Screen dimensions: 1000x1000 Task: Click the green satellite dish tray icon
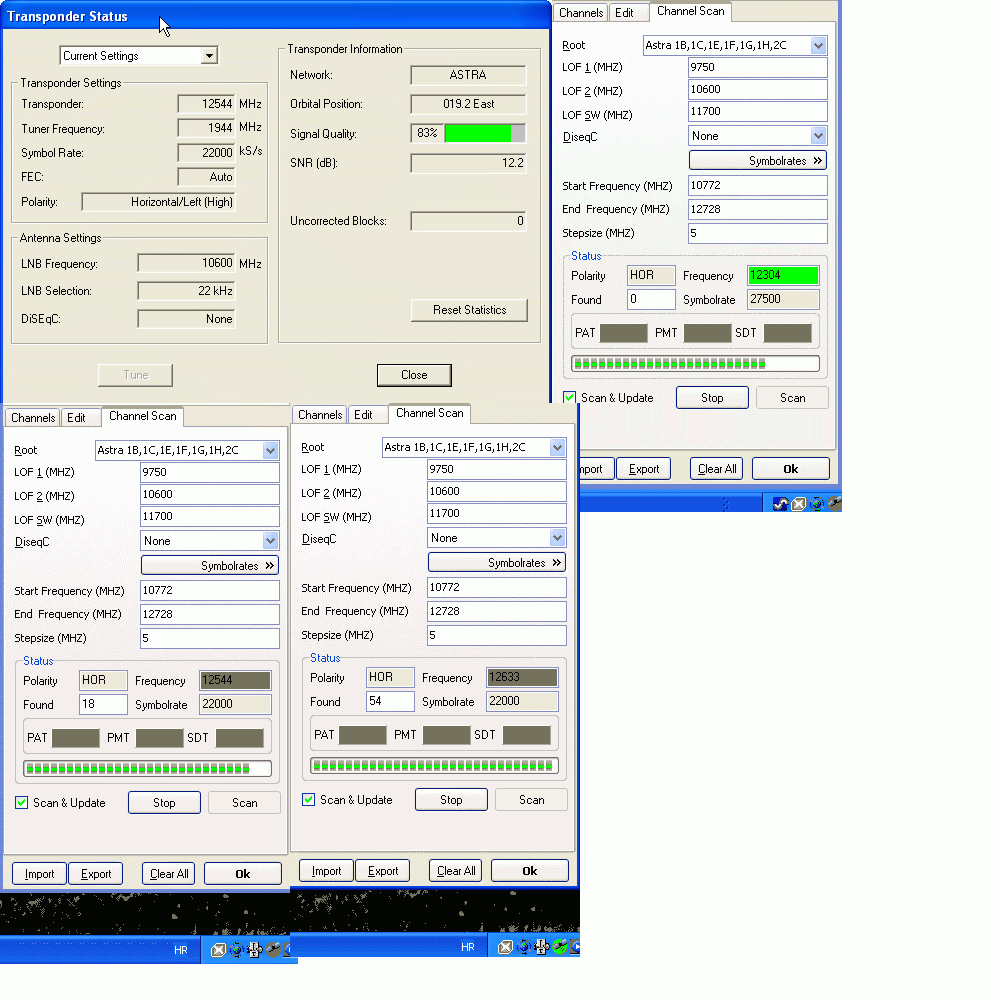pyautogui.click(x=560, y=947)
